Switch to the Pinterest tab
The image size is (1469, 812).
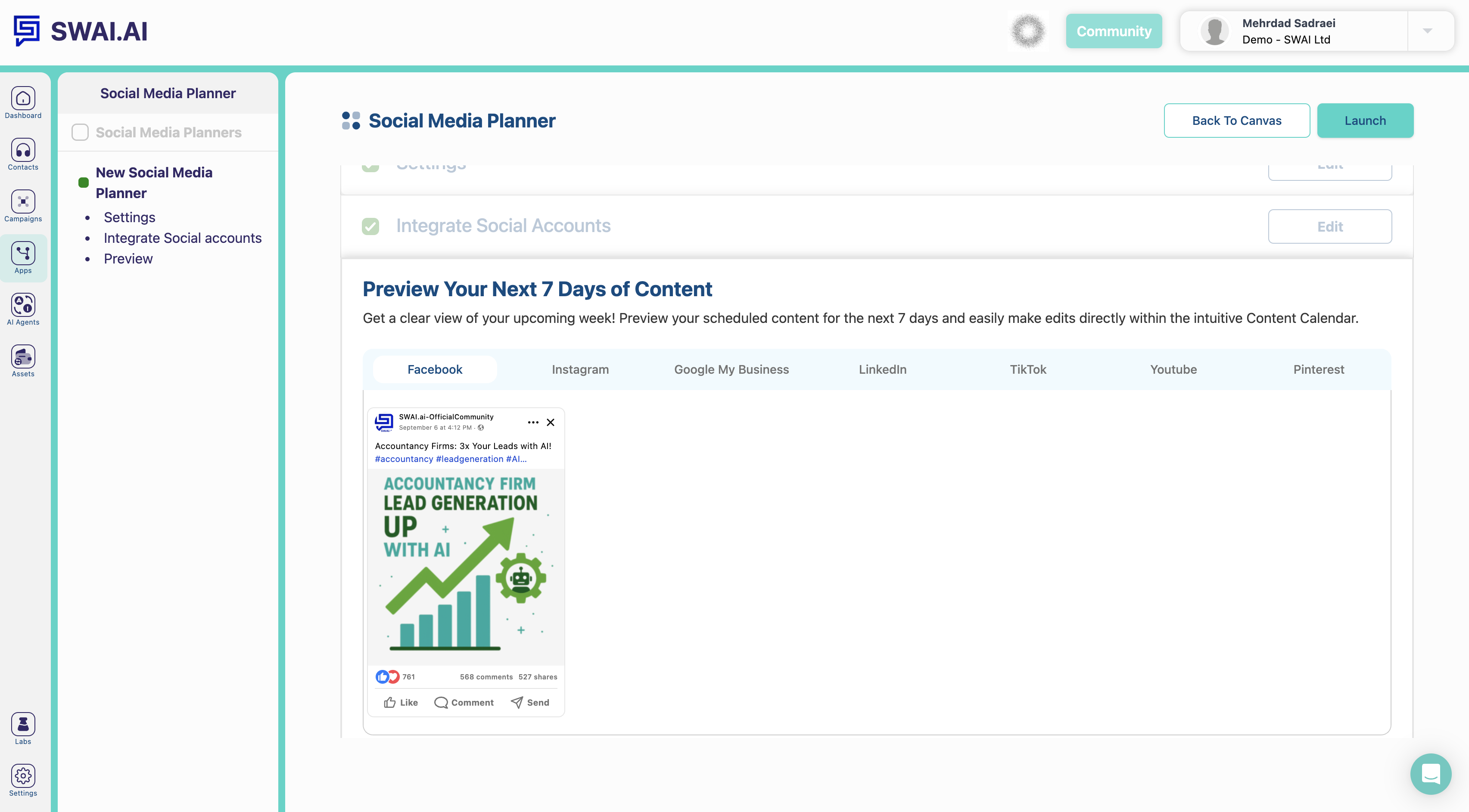(x=1319, y=369)
